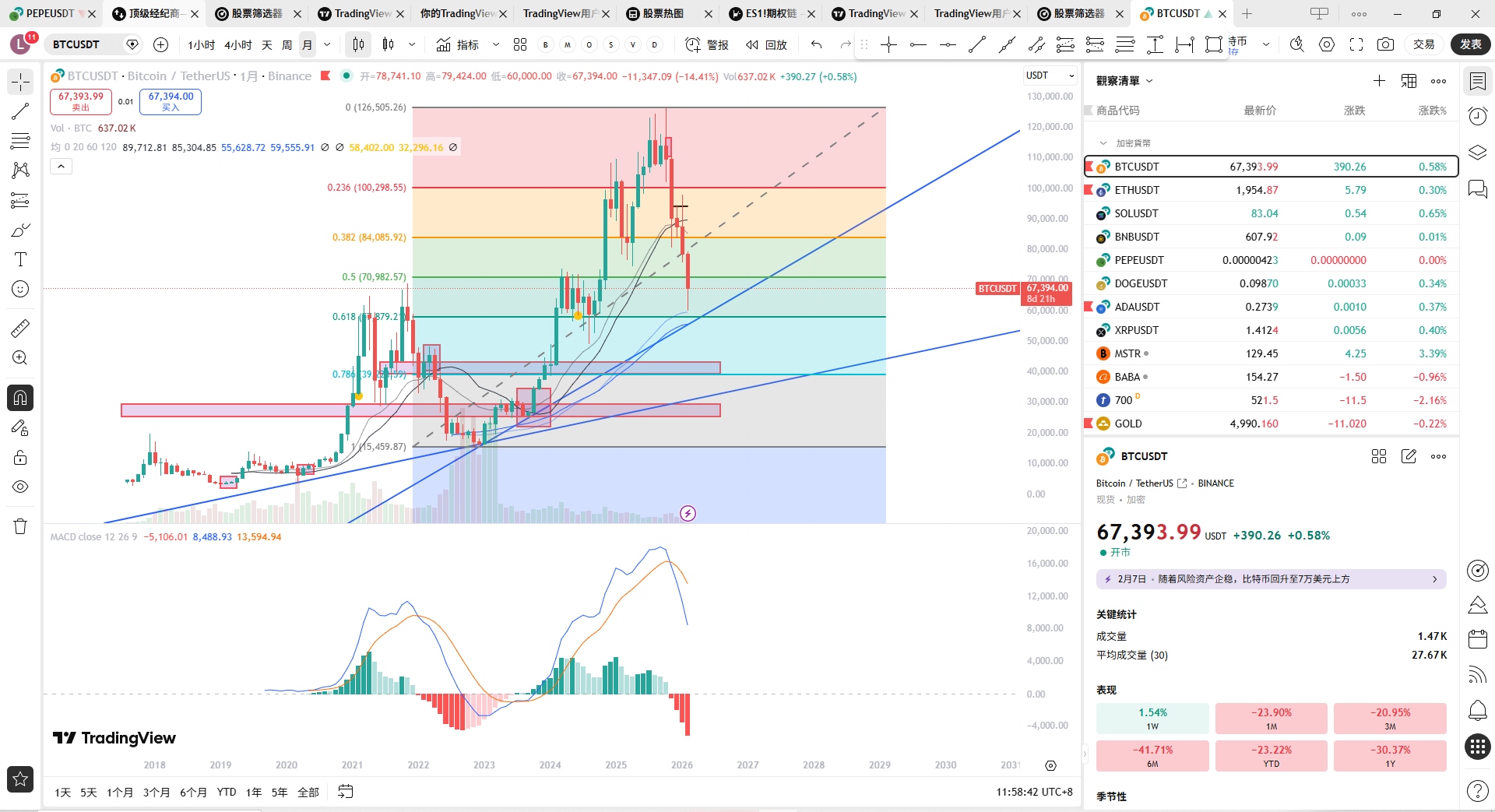Switch to the ES1!期权链 browser tab

point(770,13)
